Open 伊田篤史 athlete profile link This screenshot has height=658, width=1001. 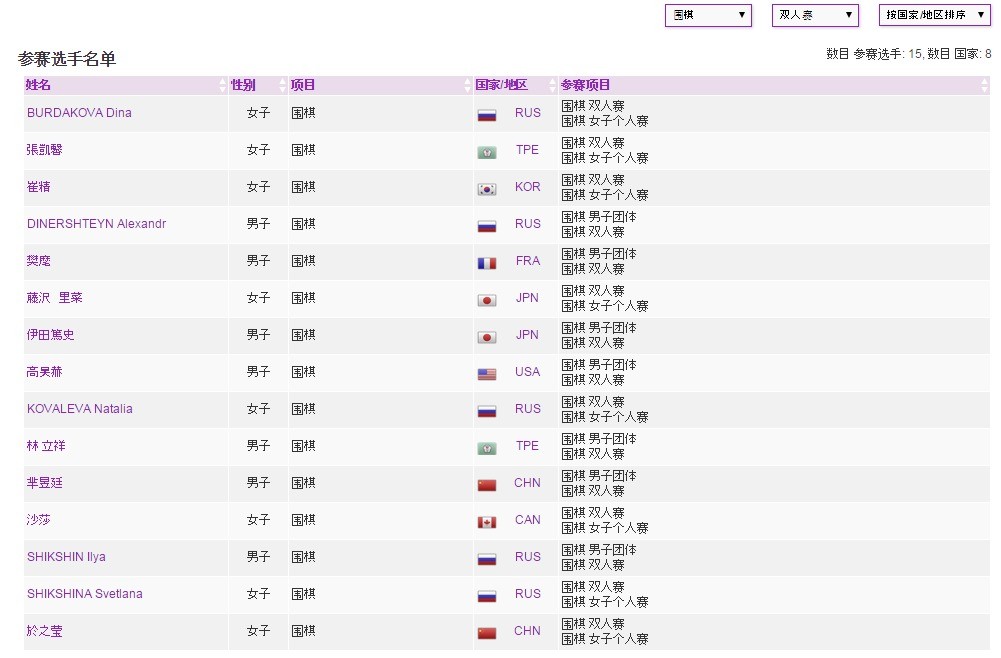pyautogui.click(x=50, y=335)
